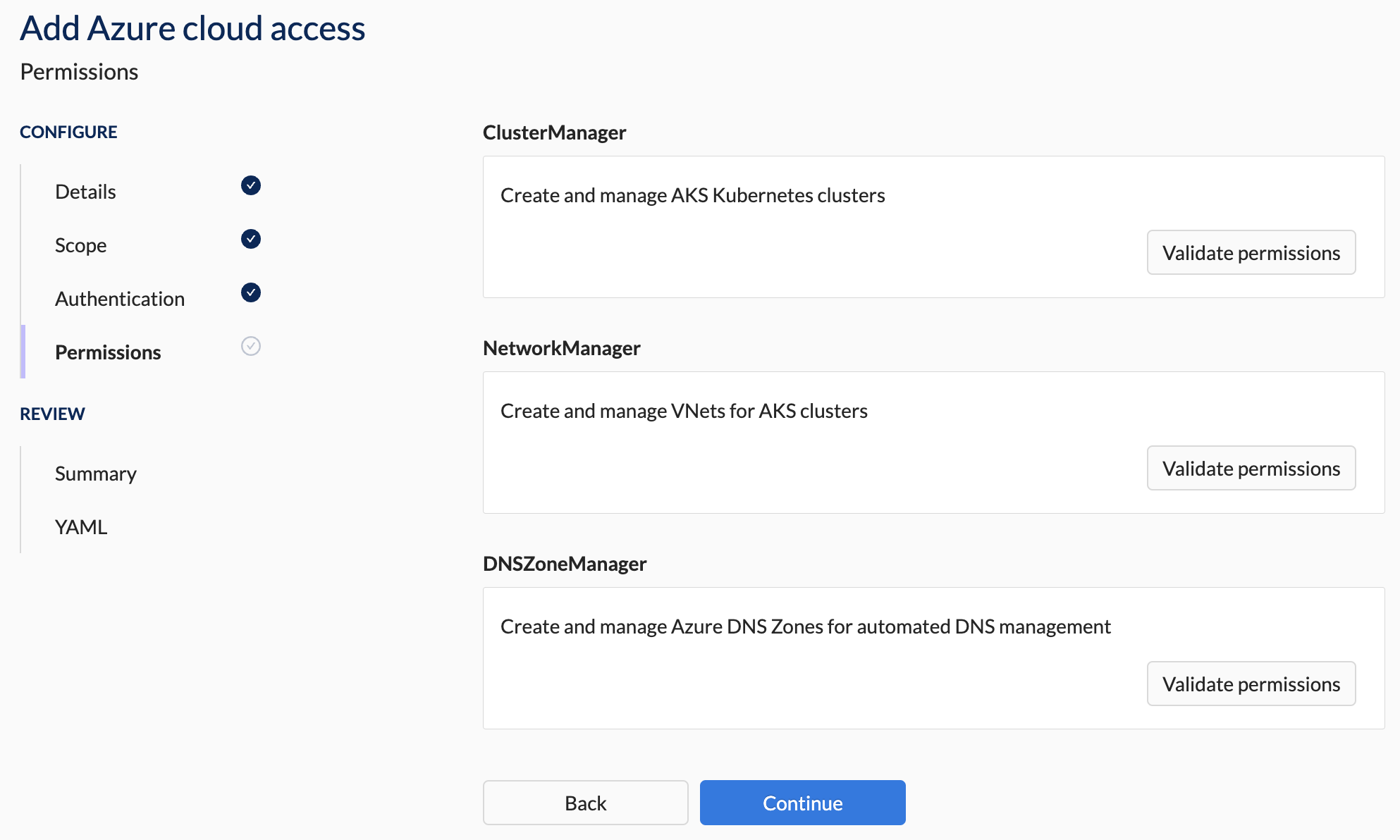The image size is (1400, 840).
Task: Click the 'Add Azure cloud access' title
Action: tap(192, 28)
